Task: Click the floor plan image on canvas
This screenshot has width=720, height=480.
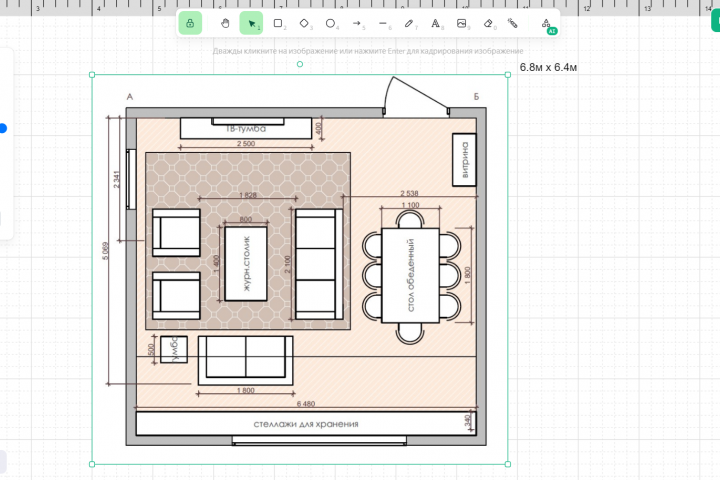Action: click(x=300, y=269)
